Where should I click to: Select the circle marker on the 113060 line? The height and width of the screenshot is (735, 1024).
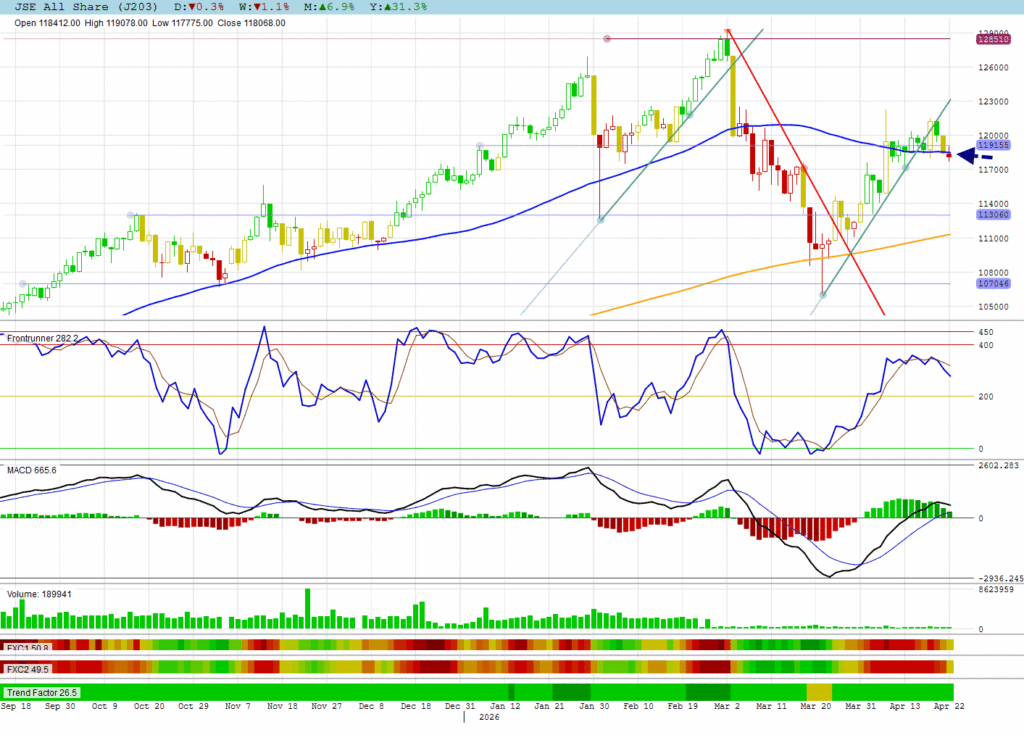pos(131,215)
